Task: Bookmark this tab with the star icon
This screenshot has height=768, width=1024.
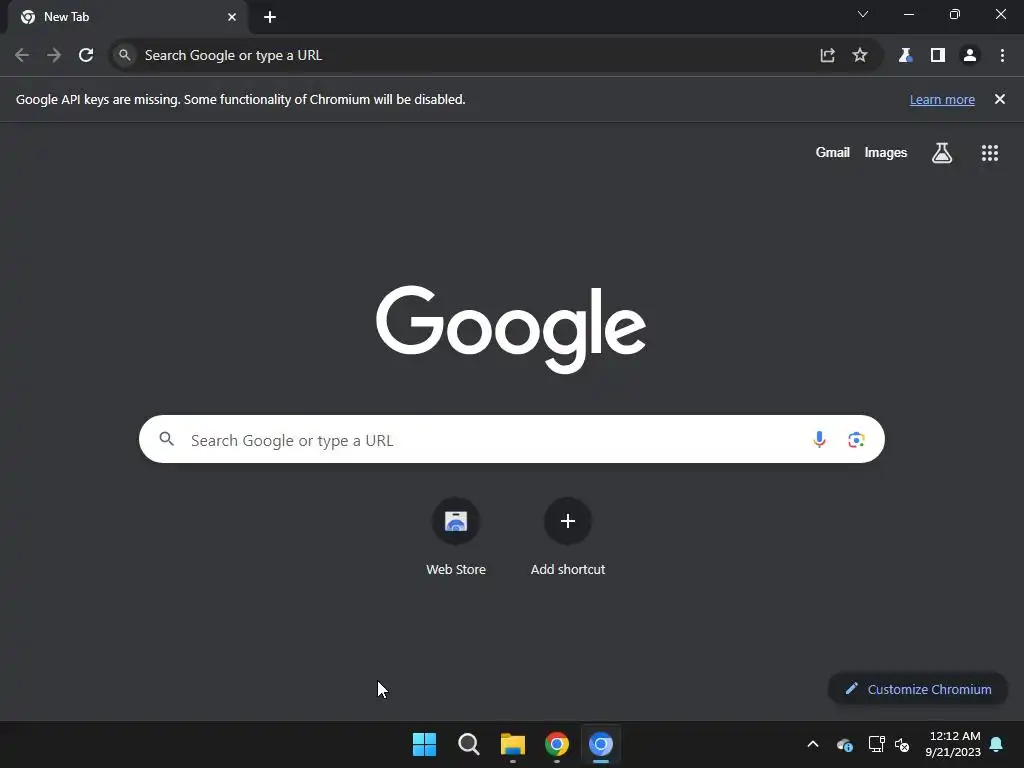Action: [x=860, y=56]
